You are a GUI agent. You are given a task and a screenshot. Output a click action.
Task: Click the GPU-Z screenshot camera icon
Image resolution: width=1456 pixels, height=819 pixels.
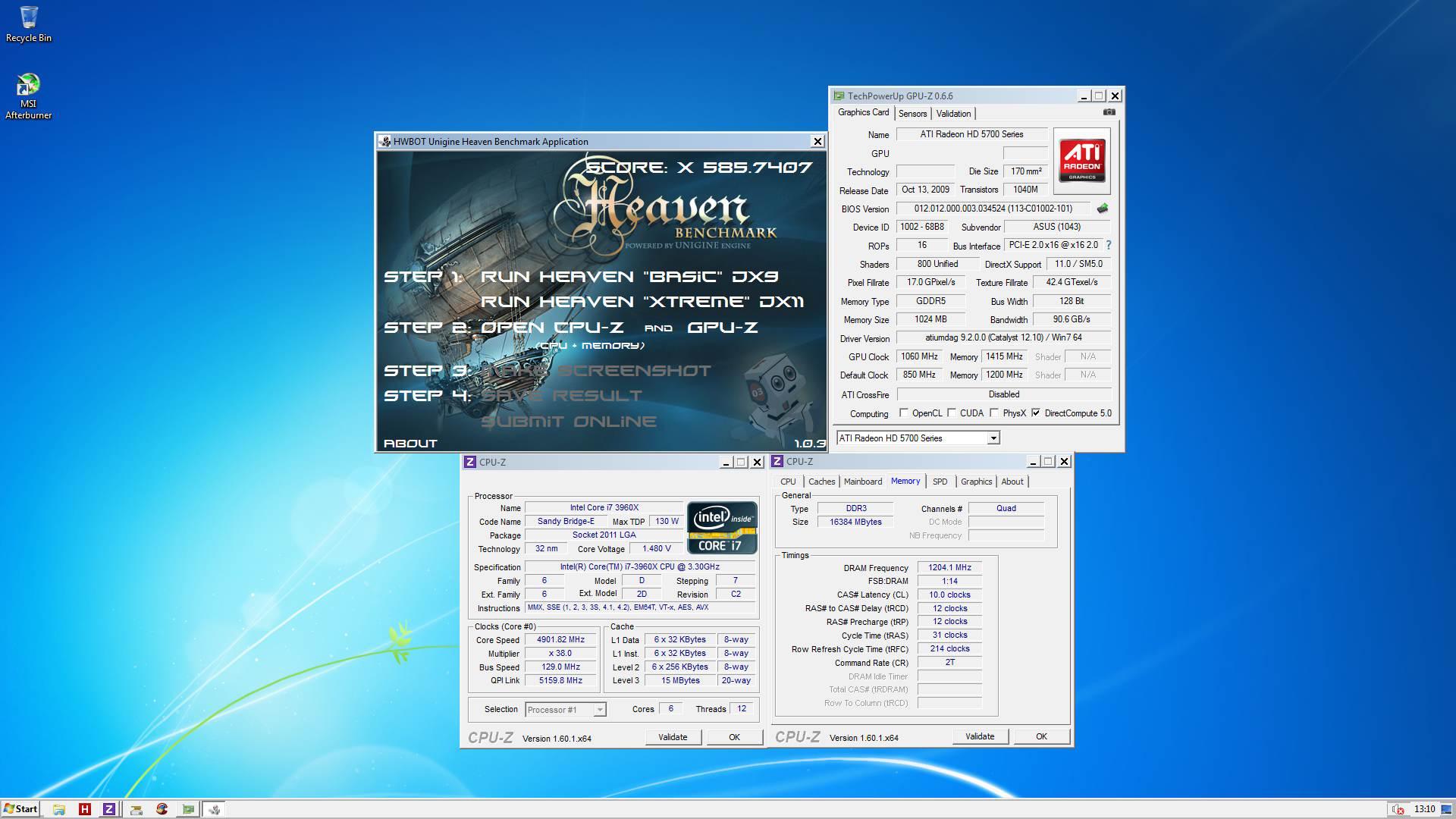tap(1109, 112)
